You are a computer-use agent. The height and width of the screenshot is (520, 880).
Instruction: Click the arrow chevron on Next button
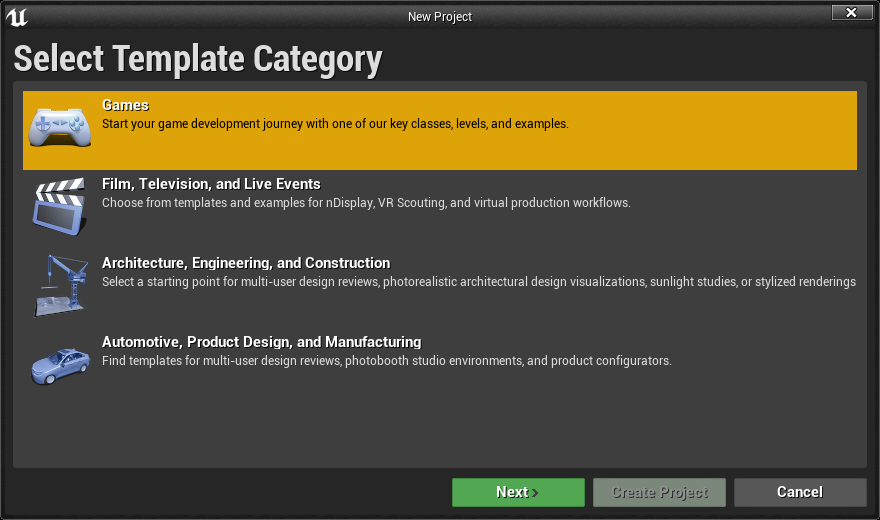[x=535, y=493]
